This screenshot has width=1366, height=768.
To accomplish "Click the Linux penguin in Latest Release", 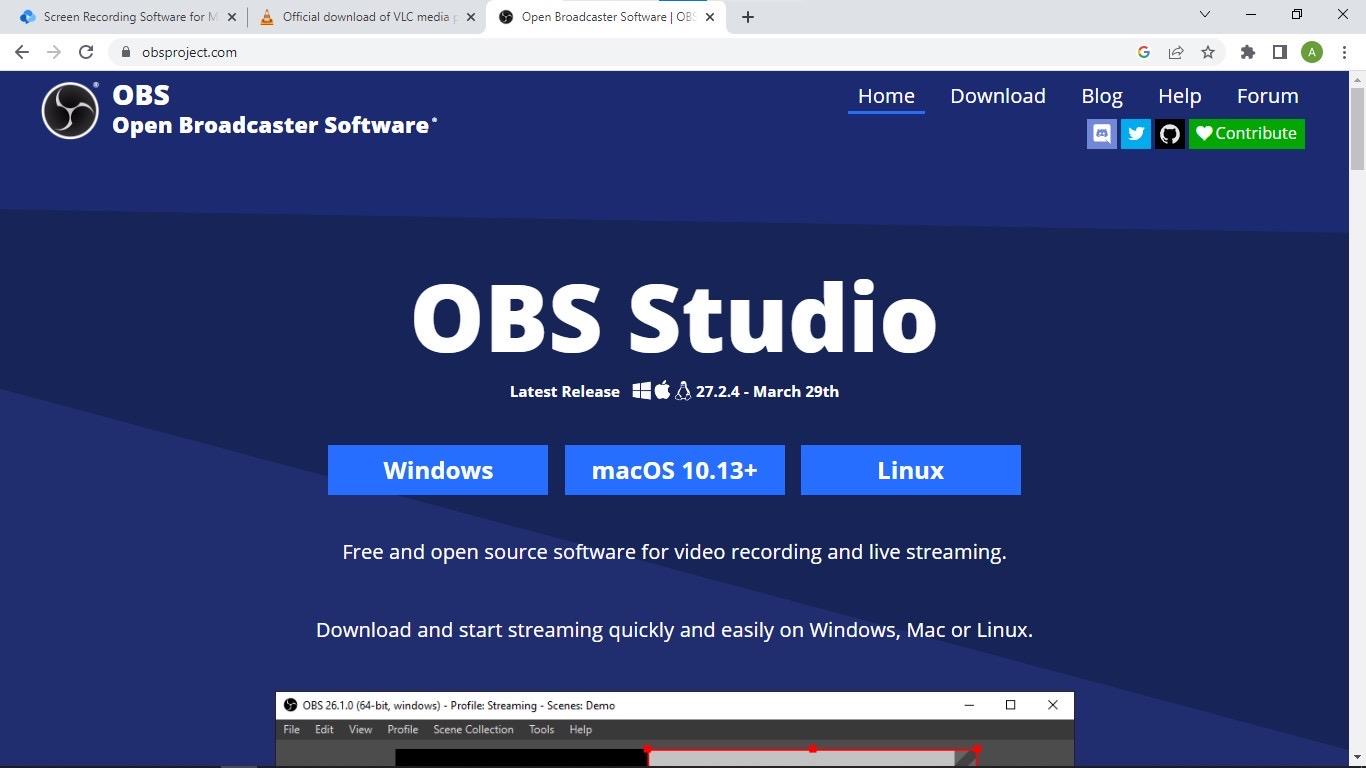I will click(683, 391).
